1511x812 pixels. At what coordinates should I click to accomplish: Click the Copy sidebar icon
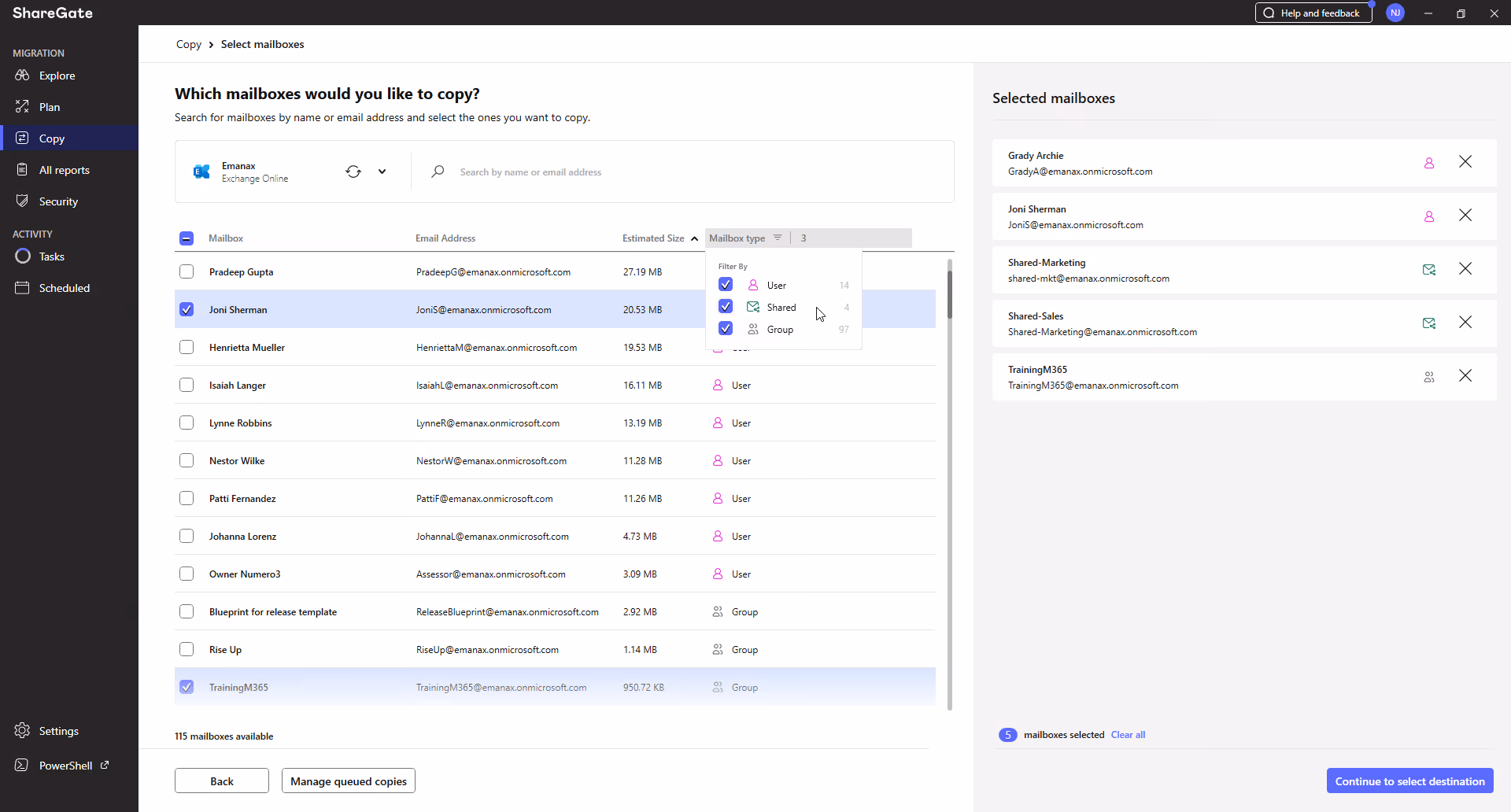(22, 138)
